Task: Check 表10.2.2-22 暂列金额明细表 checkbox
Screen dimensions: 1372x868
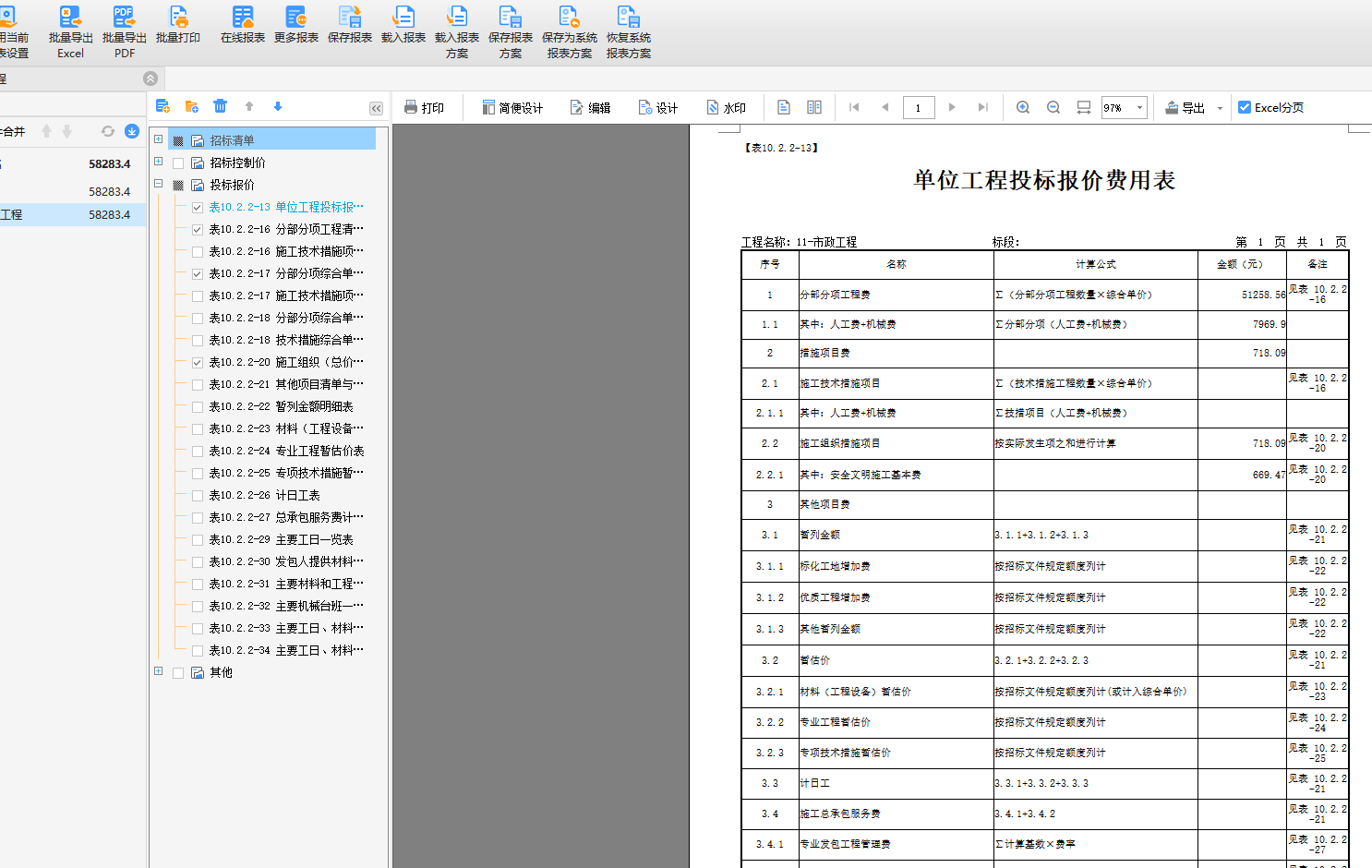Action: [x=197, y=406]
